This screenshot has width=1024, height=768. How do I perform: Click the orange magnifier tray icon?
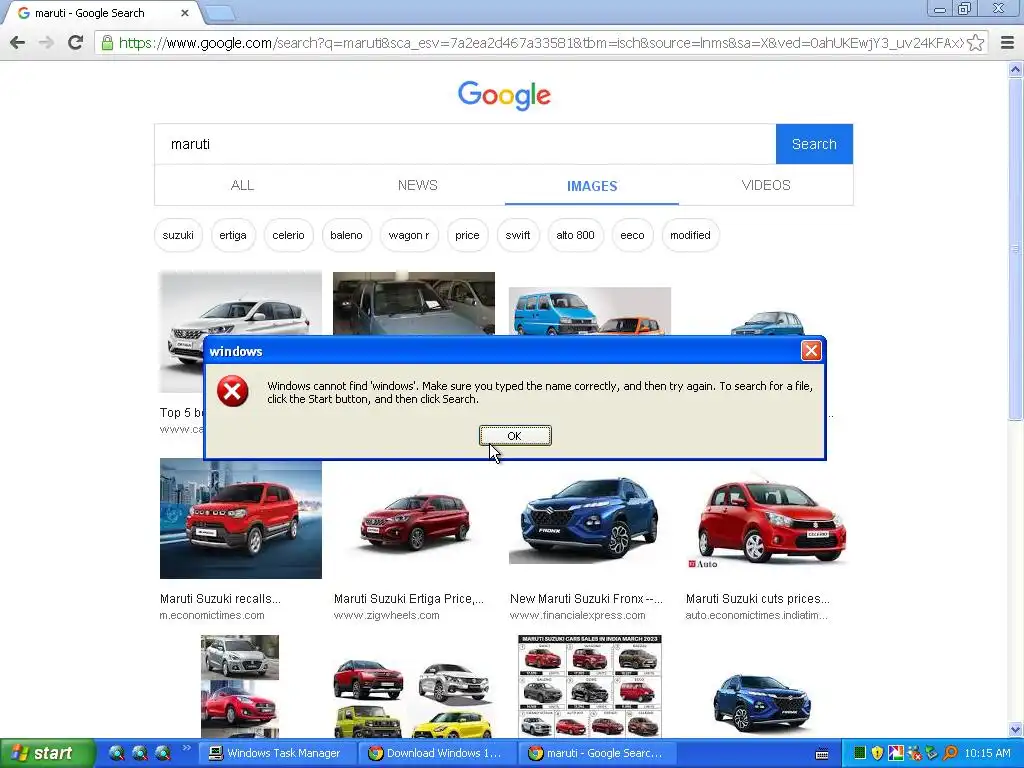point(950,753)
